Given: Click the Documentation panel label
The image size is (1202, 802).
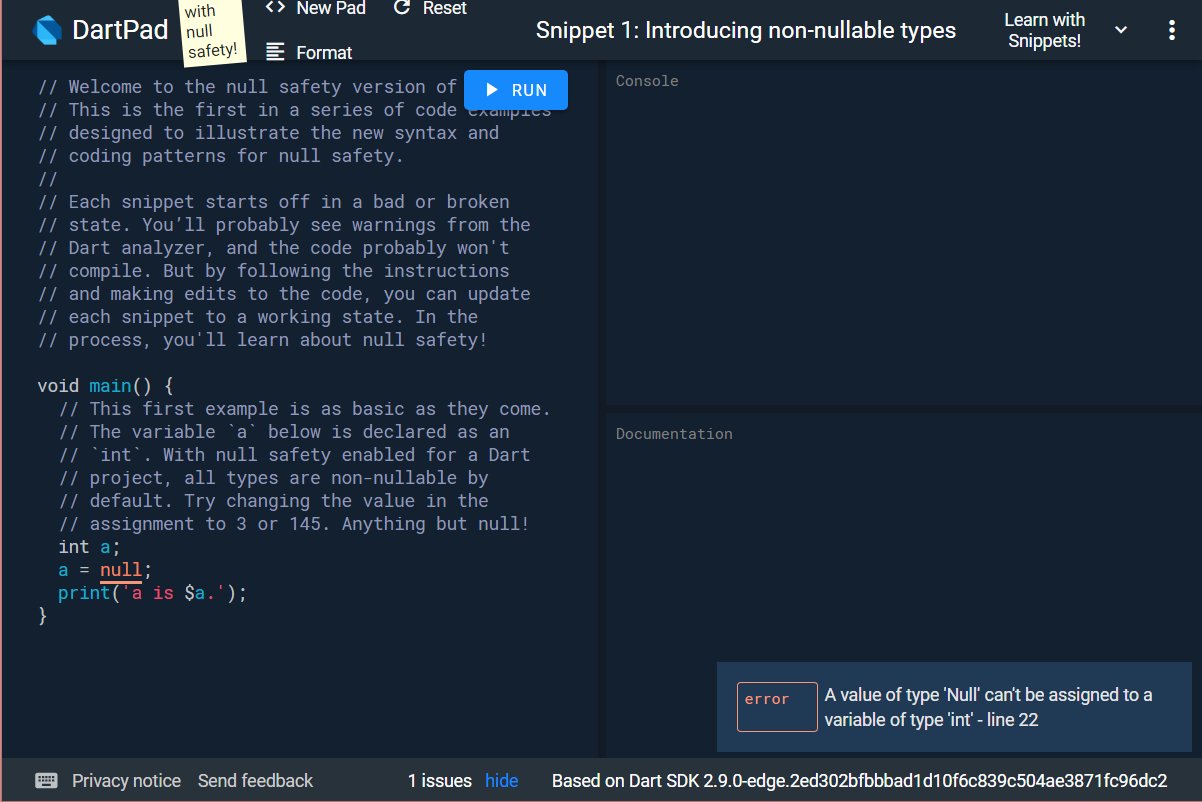Looking at the screenshot, I should 674,434.
